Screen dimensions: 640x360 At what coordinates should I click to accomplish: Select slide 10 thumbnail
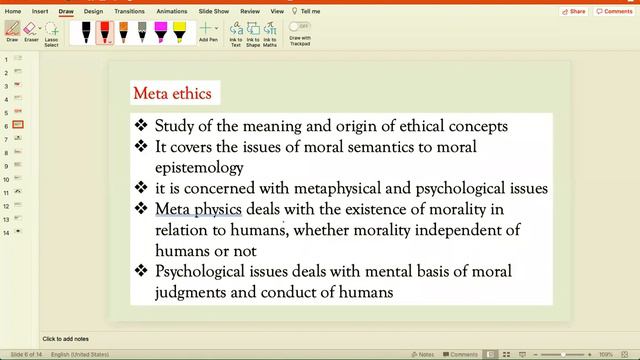click(18, 178)
